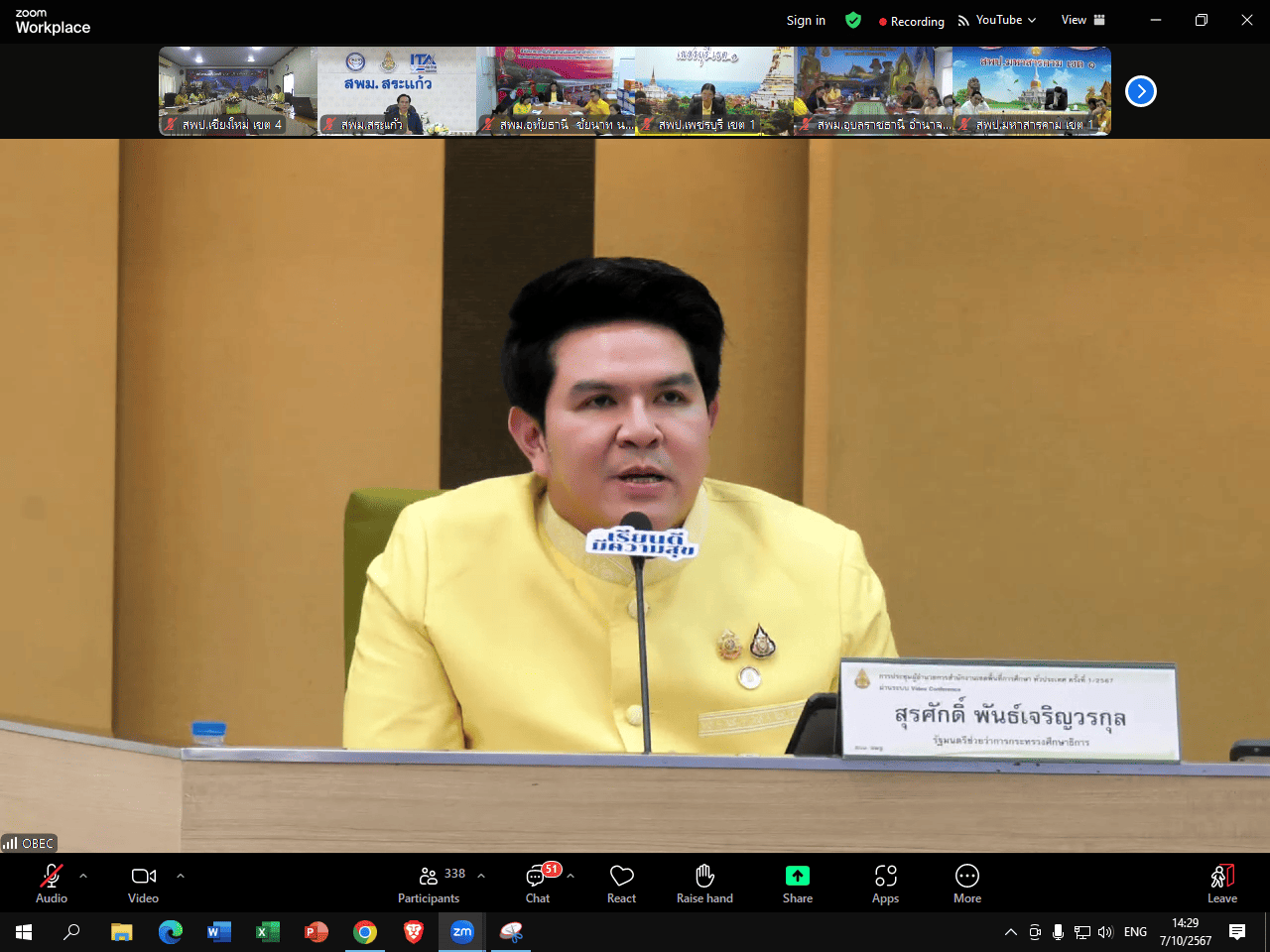This screenshot has height=952, width=1270.
Task: Open Google Chrome from the taskbar
Action: (365, 932)
